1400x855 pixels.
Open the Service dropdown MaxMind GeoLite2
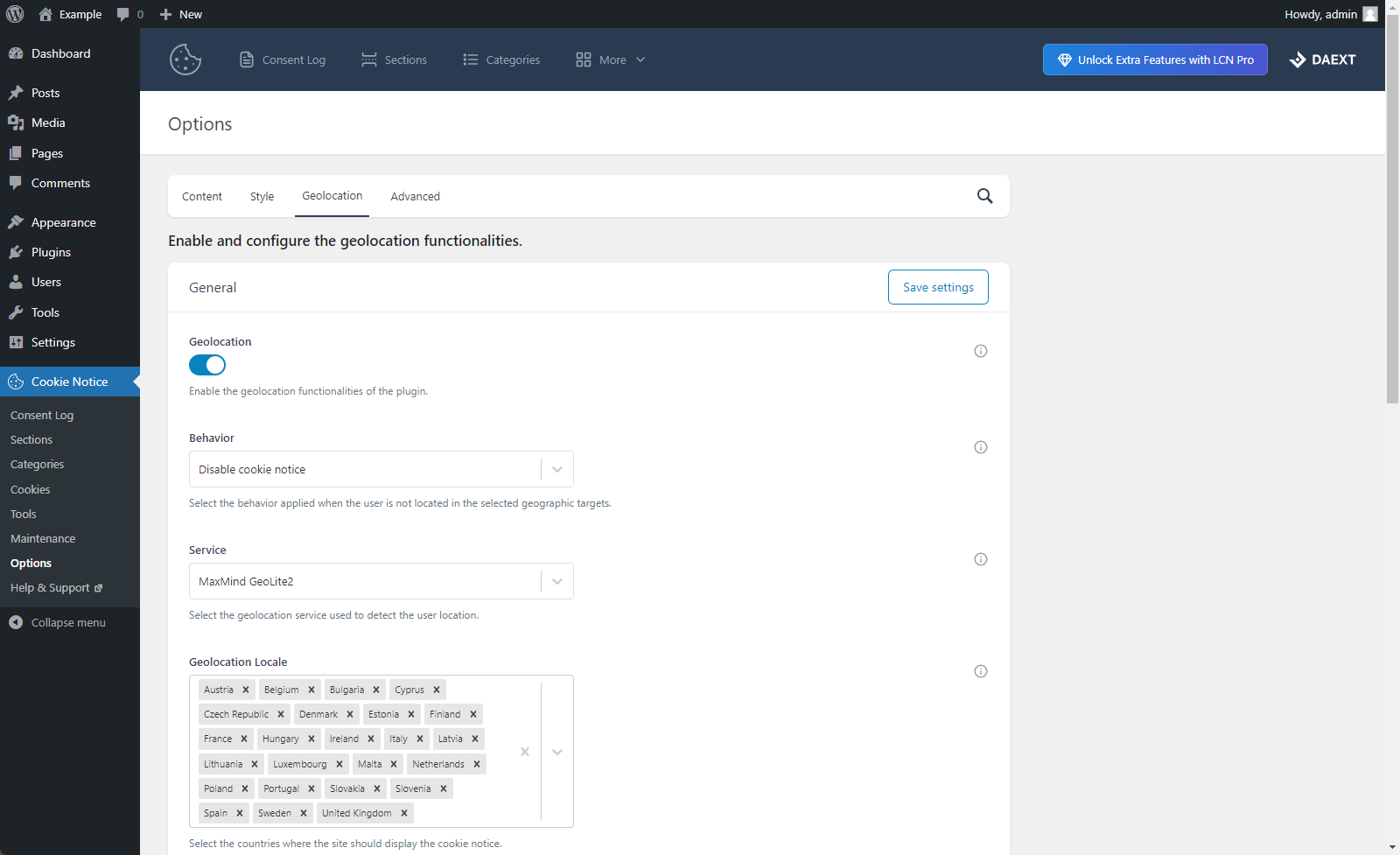[381, 581]
